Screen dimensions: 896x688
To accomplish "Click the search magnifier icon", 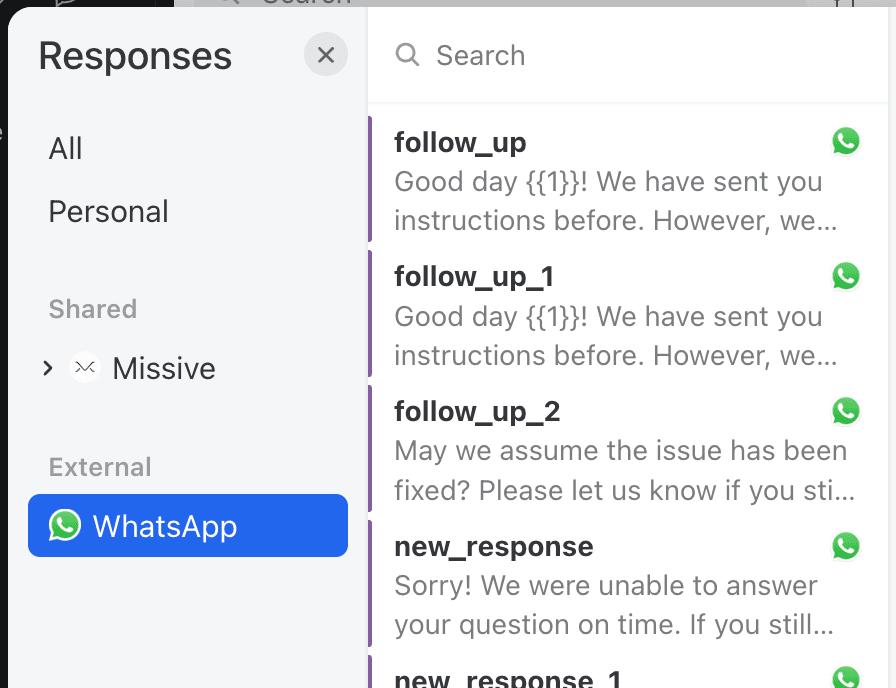I will click(x=407, y=55).
